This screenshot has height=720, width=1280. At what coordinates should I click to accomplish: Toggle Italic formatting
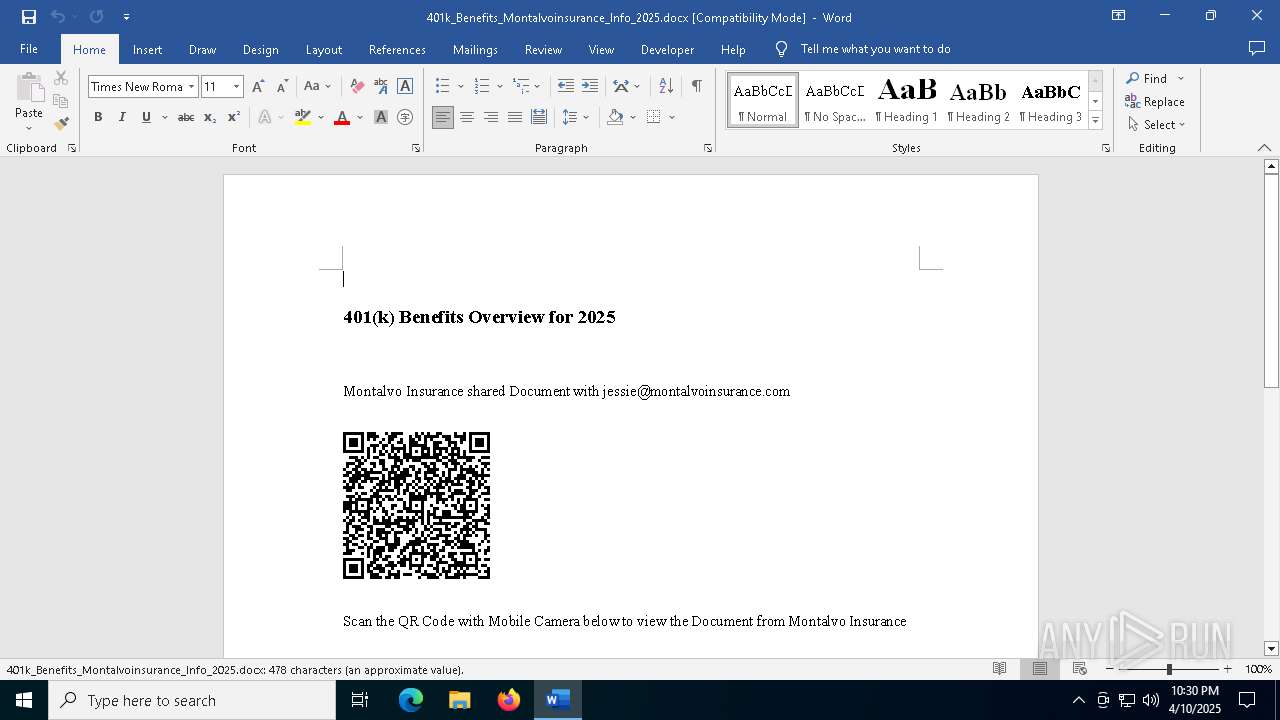point(122,117)
